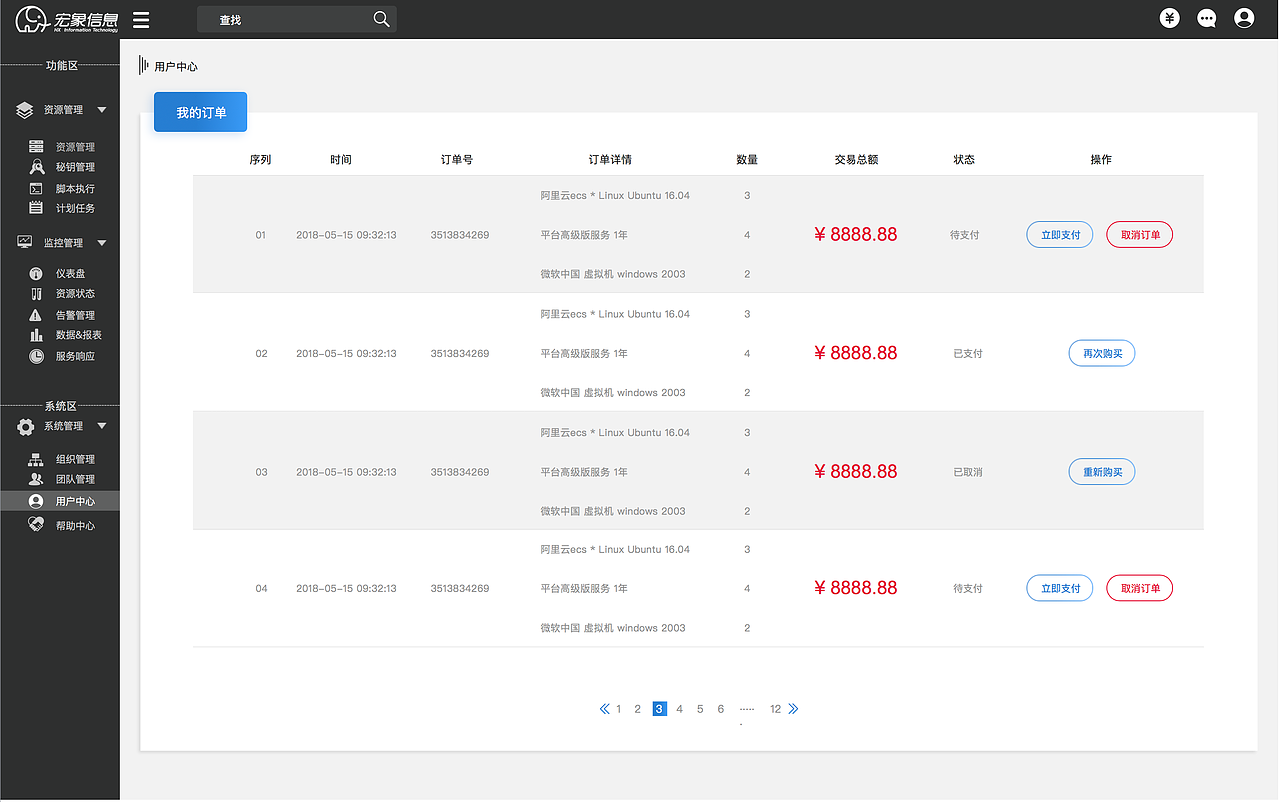Screen dimensions: 1280x802
Task: Click the 用户中心 person icon
Action: (x=36, y=501)
